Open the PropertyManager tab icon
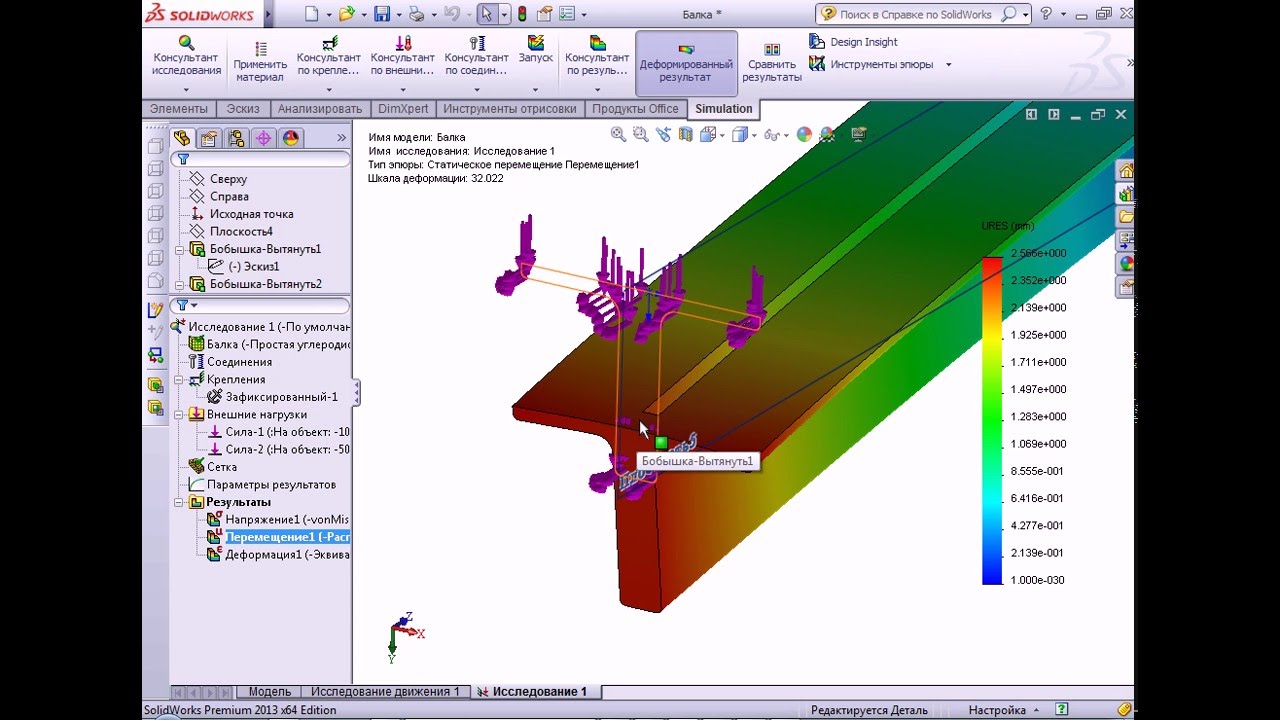Viewport: 1280px width, 720px height. [209, 138]
